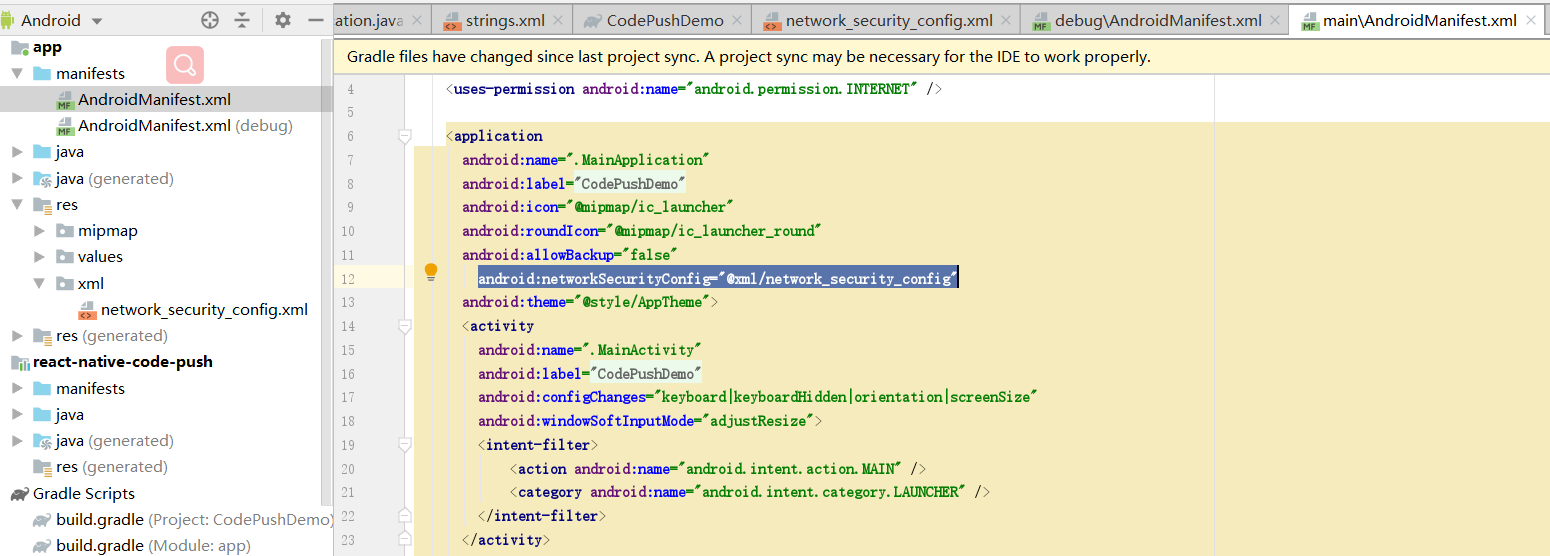Image resolution: width=1550 pixels, height=556 pixels.
Task: Click the action android.intent.action.MAIN line
Action: click(x=718, y=469)
